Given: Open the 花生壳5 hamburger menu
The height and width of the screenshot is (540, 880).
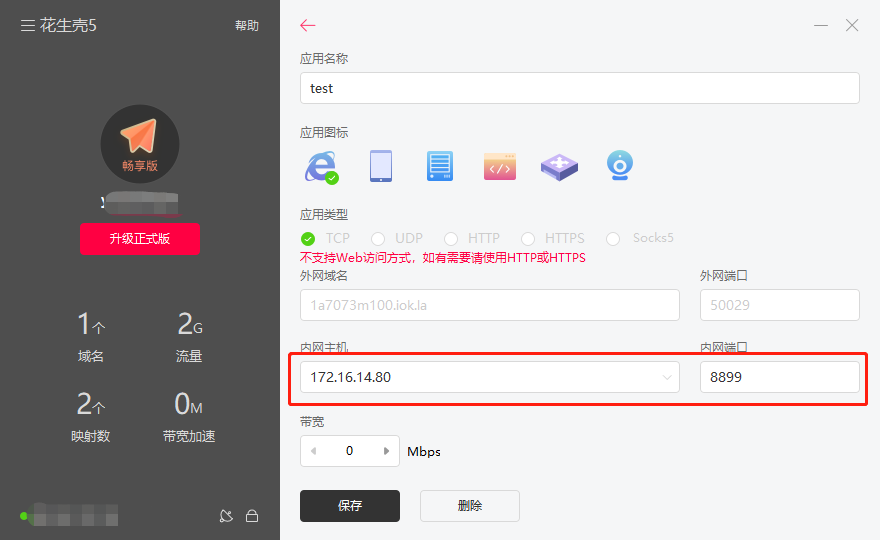Looking at the screenshot, I should click(x=28, y=26).
